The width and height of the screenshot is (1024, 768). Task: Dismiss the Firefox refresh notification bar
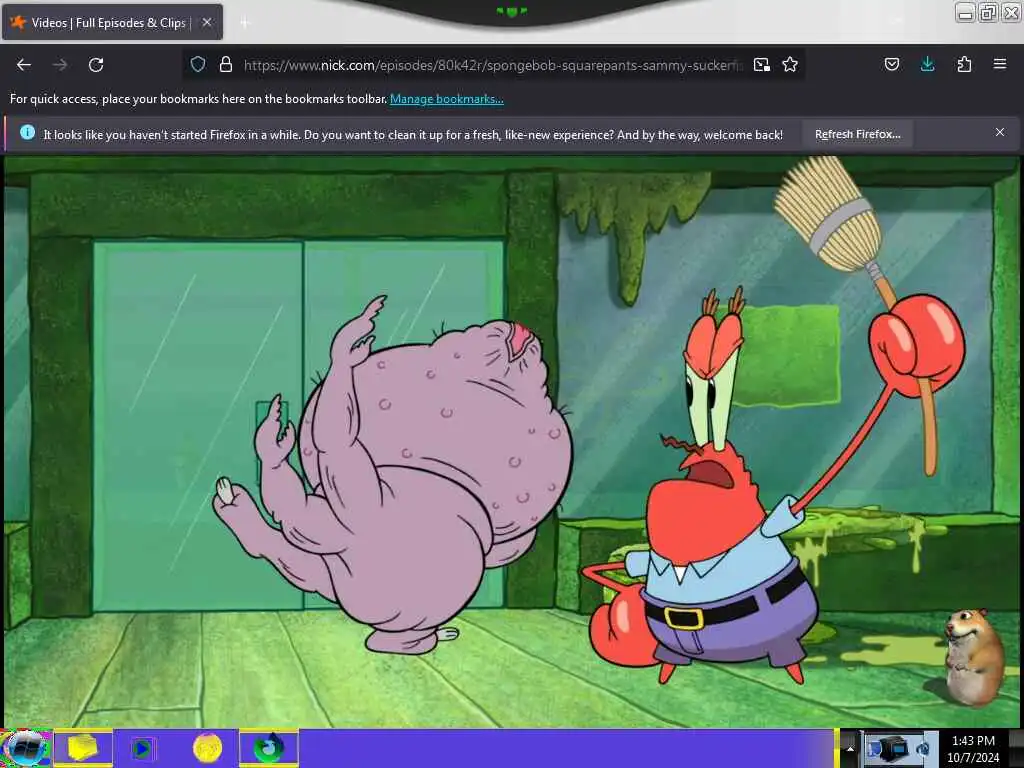pyautogui.click(x=1000, y=133)
